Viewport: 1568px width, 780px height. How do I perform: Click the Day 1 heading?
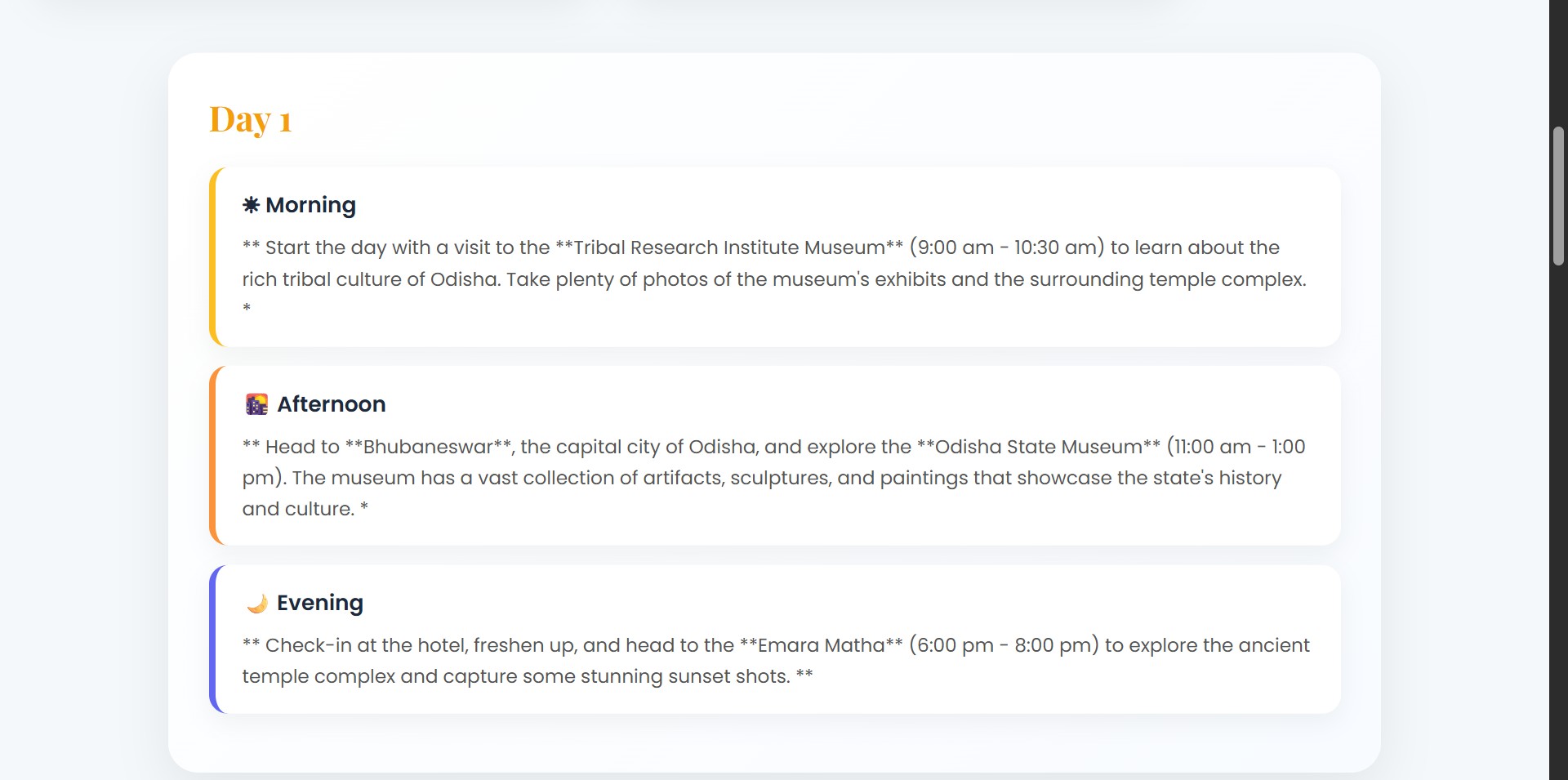(250, 119)
